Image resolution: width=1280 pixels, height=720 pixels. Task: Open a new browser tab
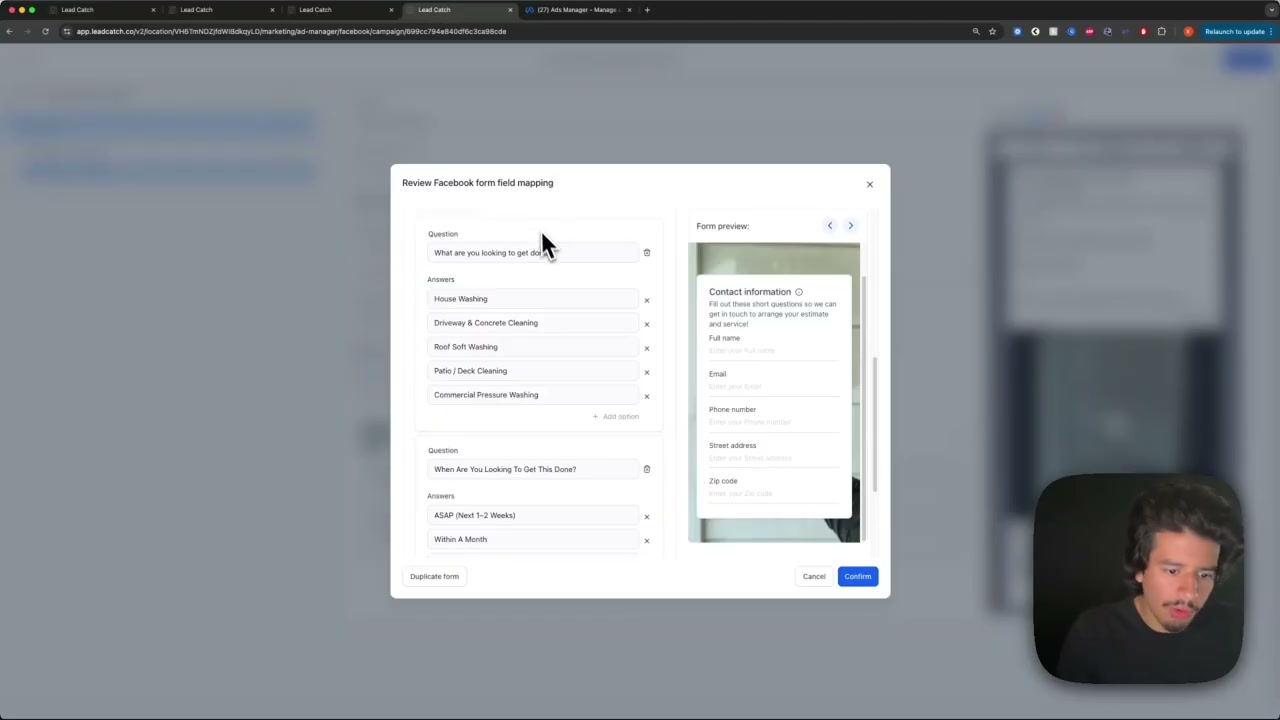coord(647,10)
